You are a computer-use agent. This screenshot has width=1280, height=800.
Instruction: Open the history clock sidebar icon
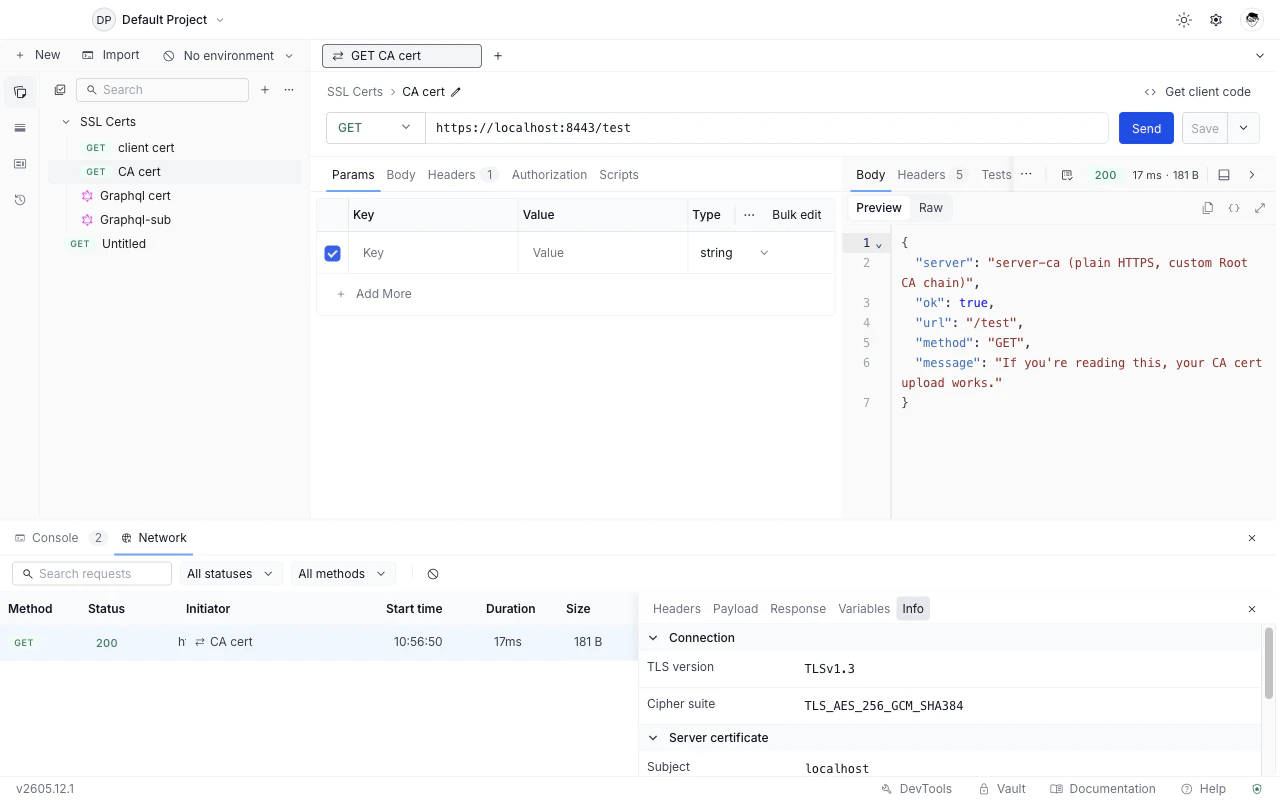point(20,200)
